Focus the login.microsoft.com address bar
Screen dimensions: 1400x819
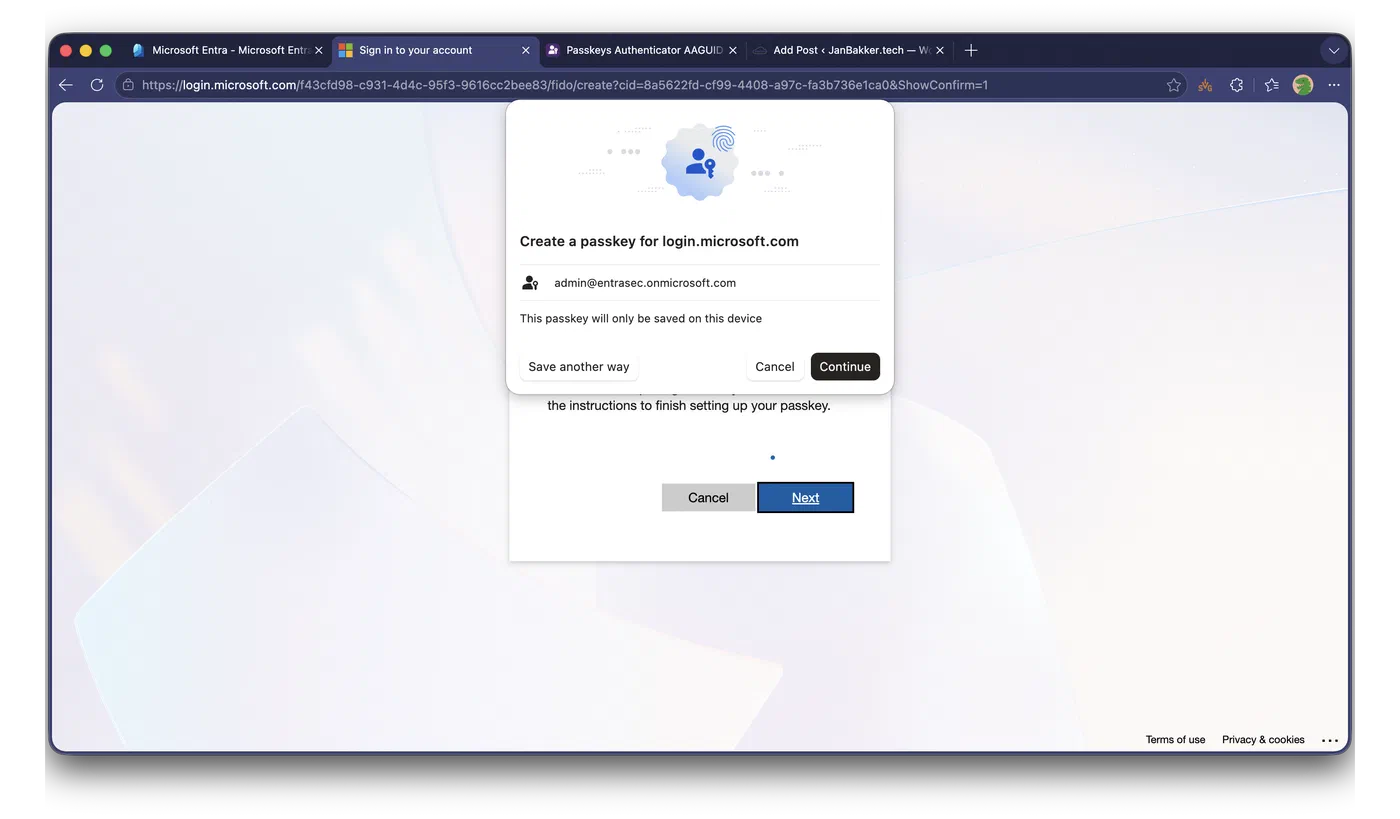[x=650, y=85]
